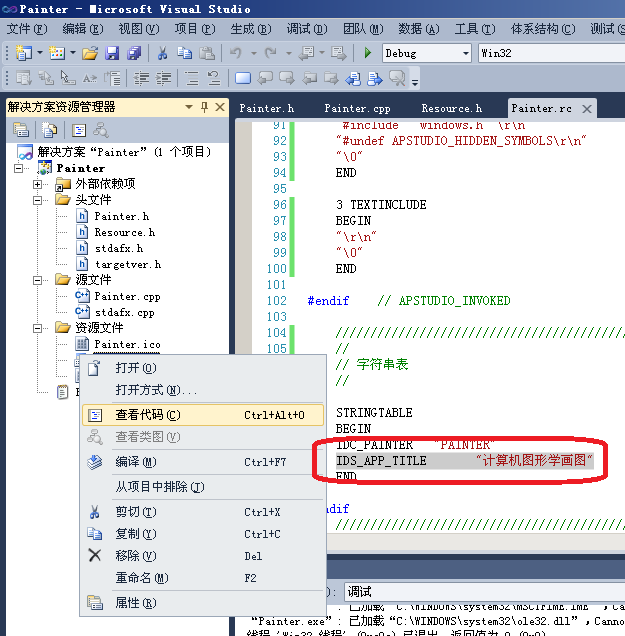Open the Win32 platform dropdown
The image size is (625, 636).
tap(552, 53)
